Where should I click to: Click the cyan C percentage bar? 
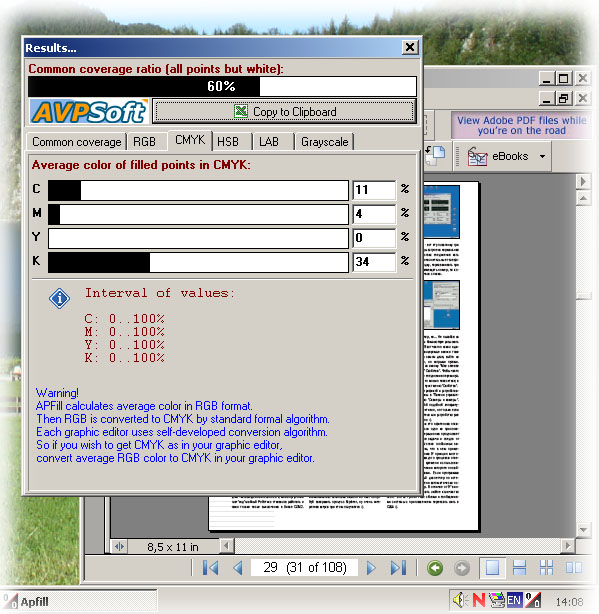[x=198, y=190]
